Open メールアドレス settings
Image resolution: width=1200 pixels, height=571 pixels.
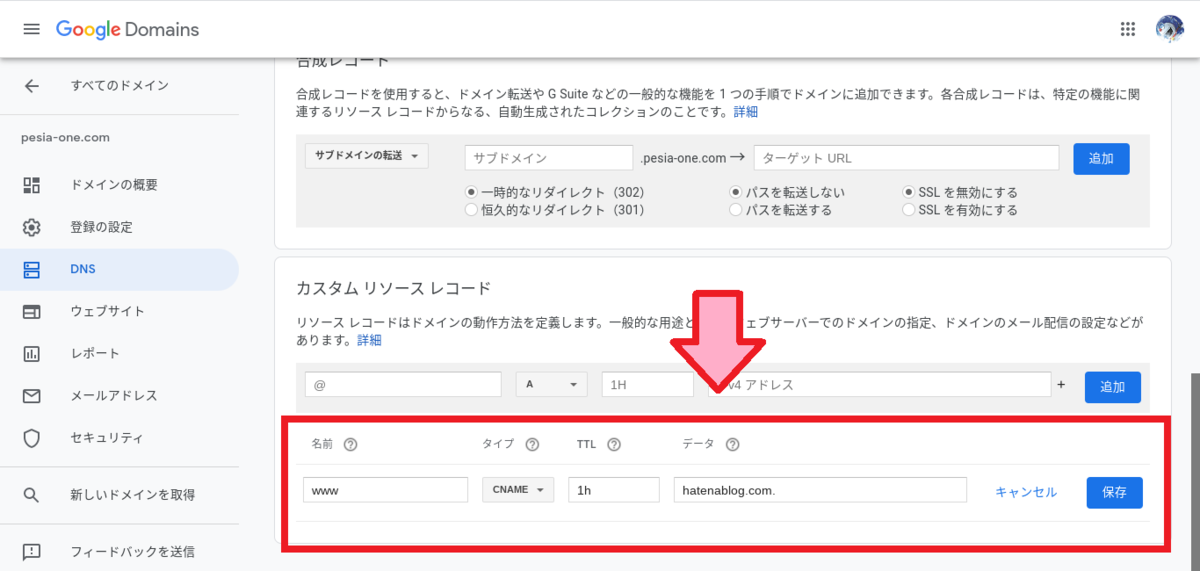pos(114,395)
